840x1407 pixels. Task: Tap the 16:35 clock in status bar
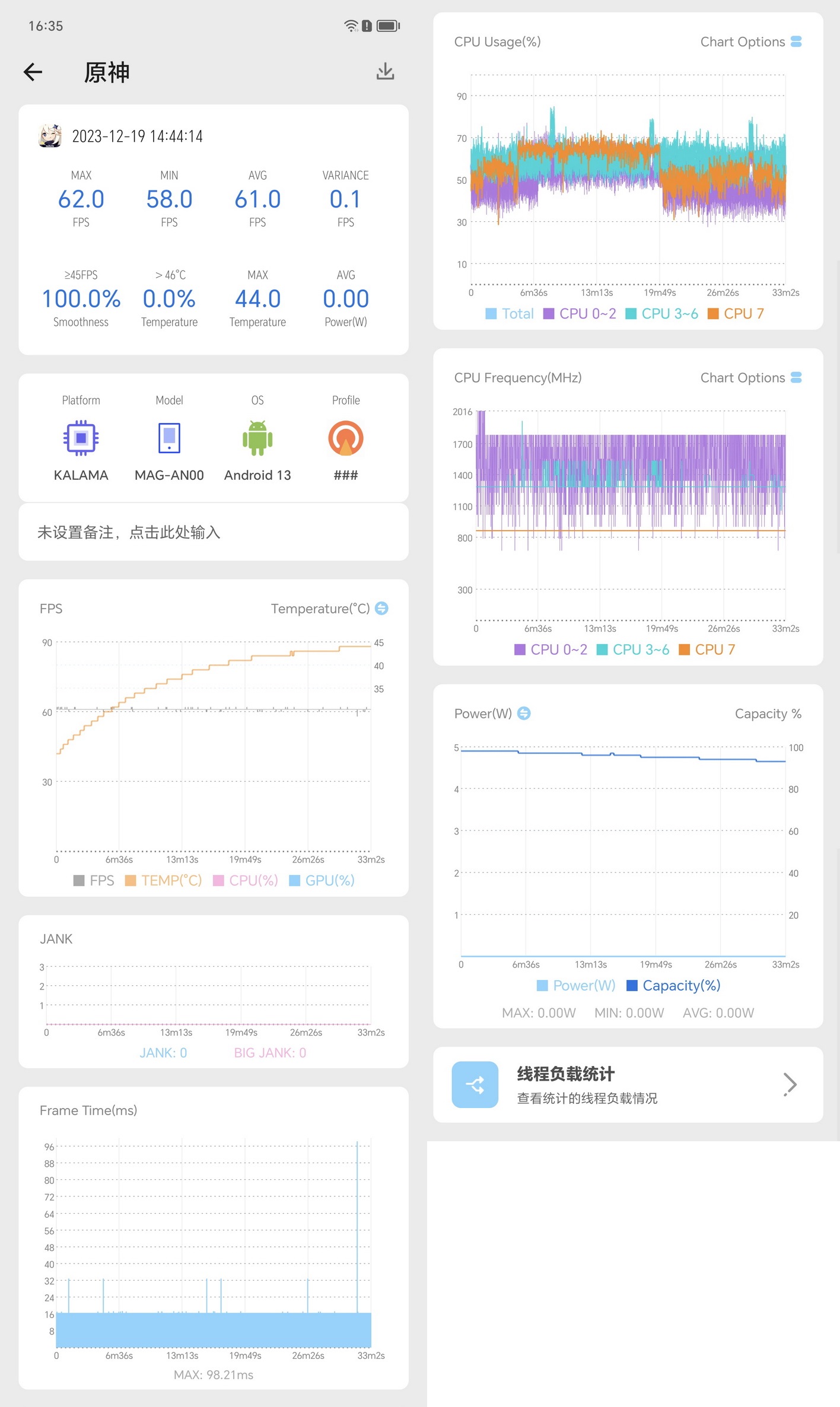pos(46,26)
